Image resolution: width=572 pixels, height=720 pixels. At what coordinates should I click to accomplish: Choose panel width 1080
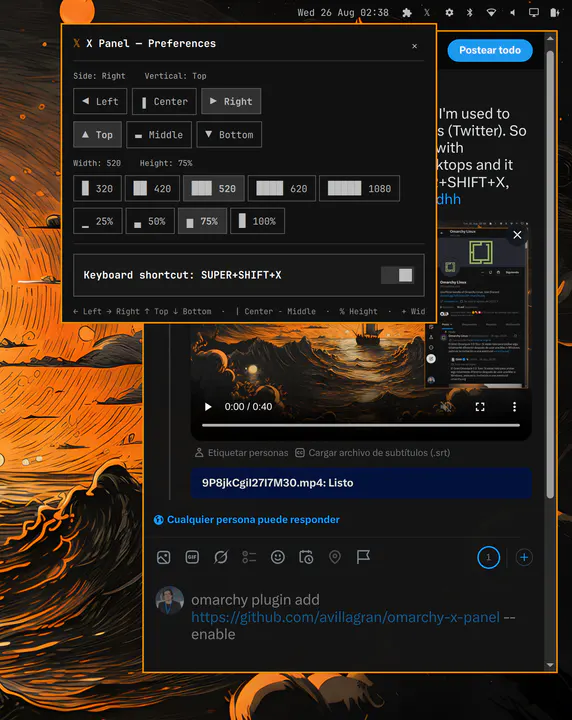click(359, 188)
